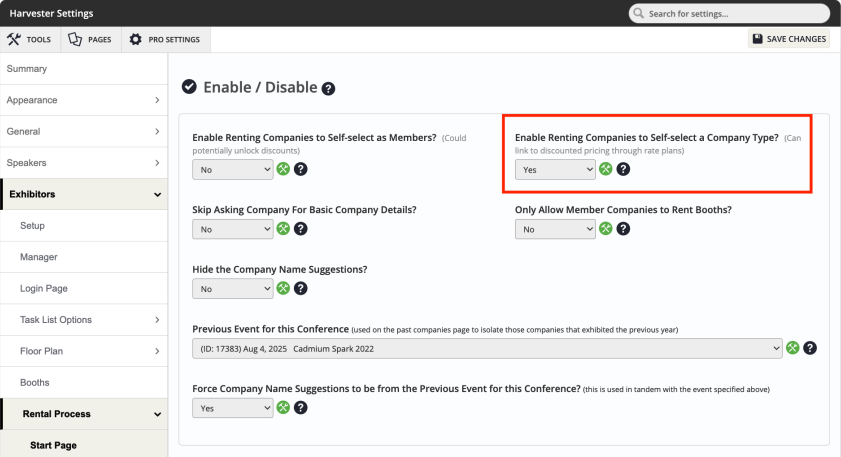Open help for Self-select as Members setting
Image resolution: width=841 pixels, height=457 pixels.
(301, 169)
